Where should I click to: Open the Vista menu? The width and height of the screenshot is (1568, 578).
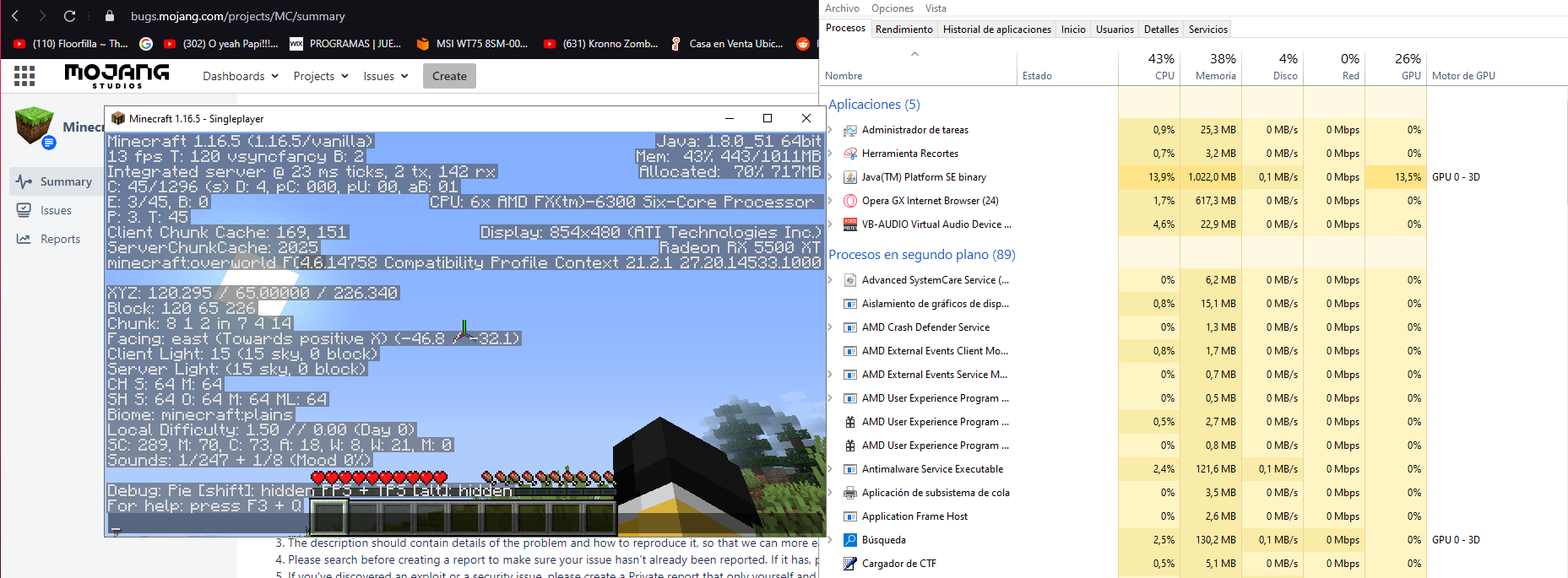pos(936,8)
